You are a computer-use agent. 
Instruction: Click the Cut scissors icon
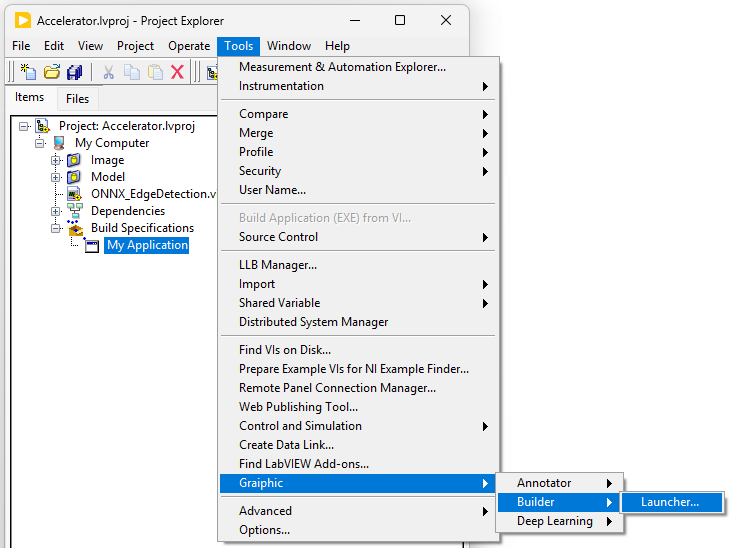[109, 72]
